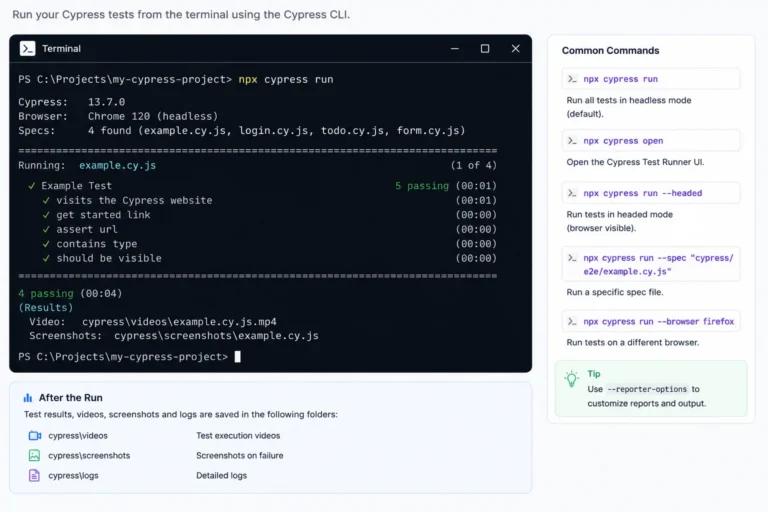Click the blinking cursor at the last prompt

tap(238, 357)
